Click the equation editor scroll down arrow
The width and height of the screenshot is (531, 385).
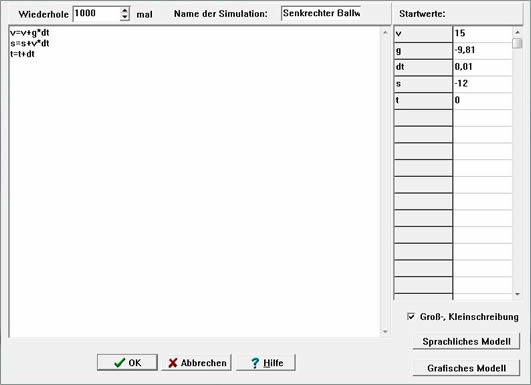(x=385, y=331)
